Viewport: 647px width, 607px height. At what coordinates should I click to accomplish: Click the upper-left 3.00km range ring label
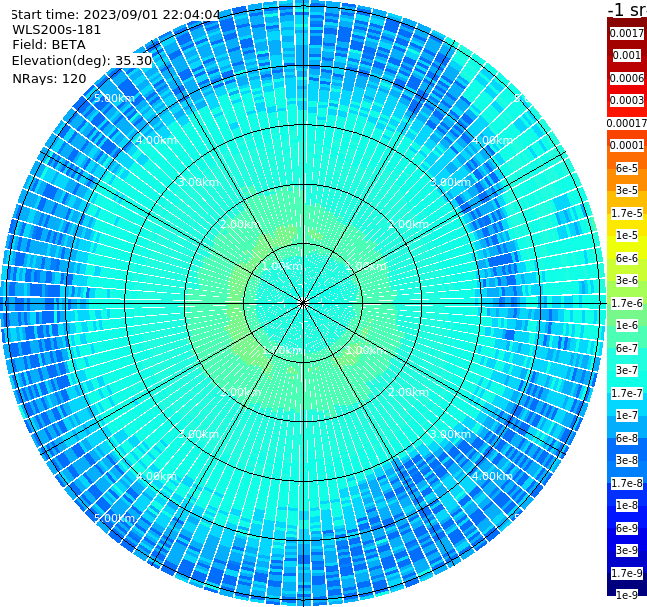click(x=199, y=182)
